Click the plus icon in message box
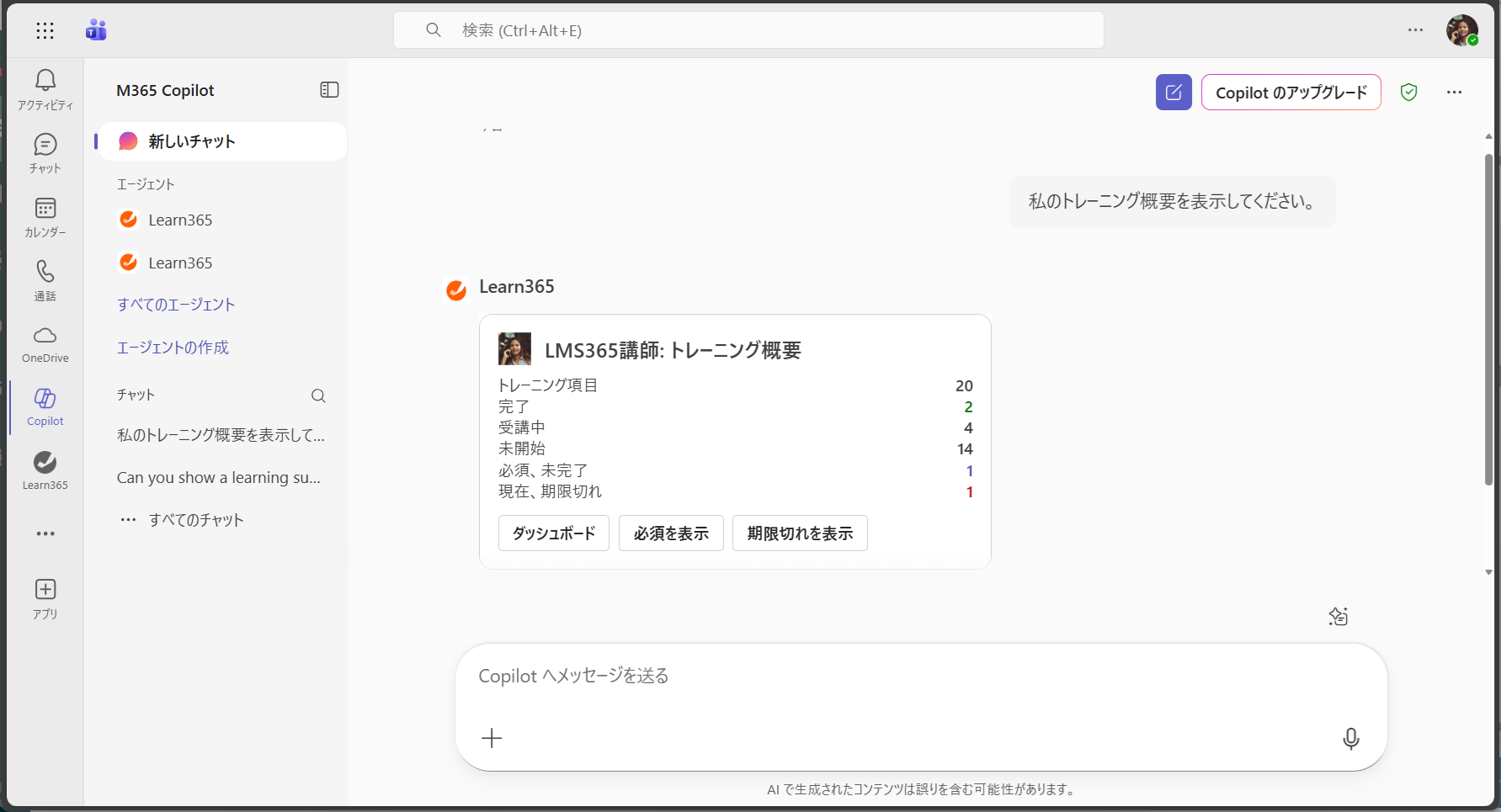 click(492, 738)
